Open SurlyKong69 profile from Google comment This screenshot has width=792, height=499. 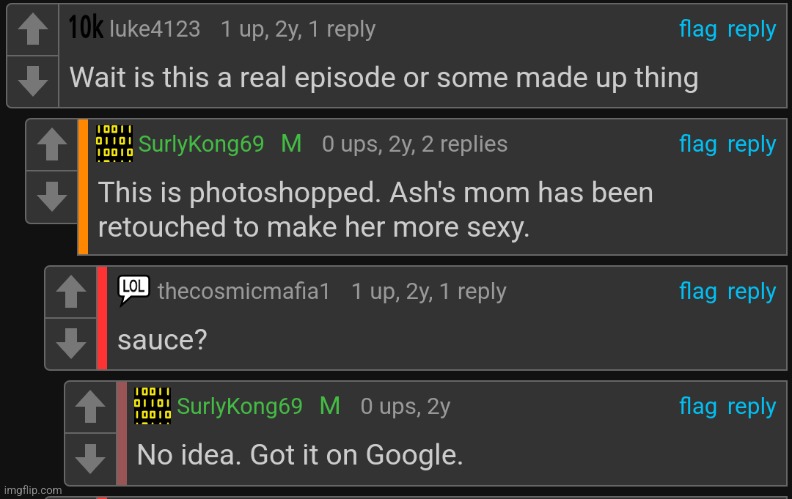pos(239,406)
